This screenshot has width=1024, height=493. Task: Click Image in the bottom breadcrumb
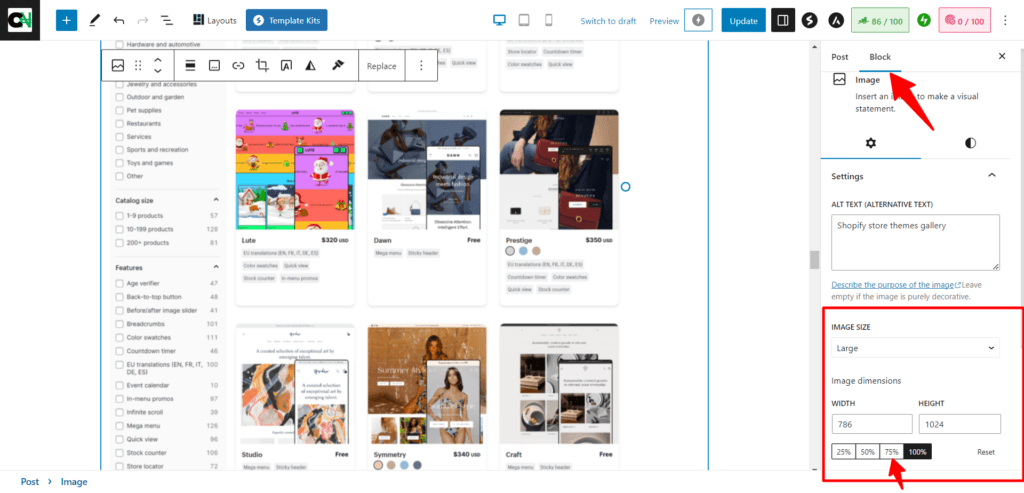pyautogui.click(x=74, y=482)
